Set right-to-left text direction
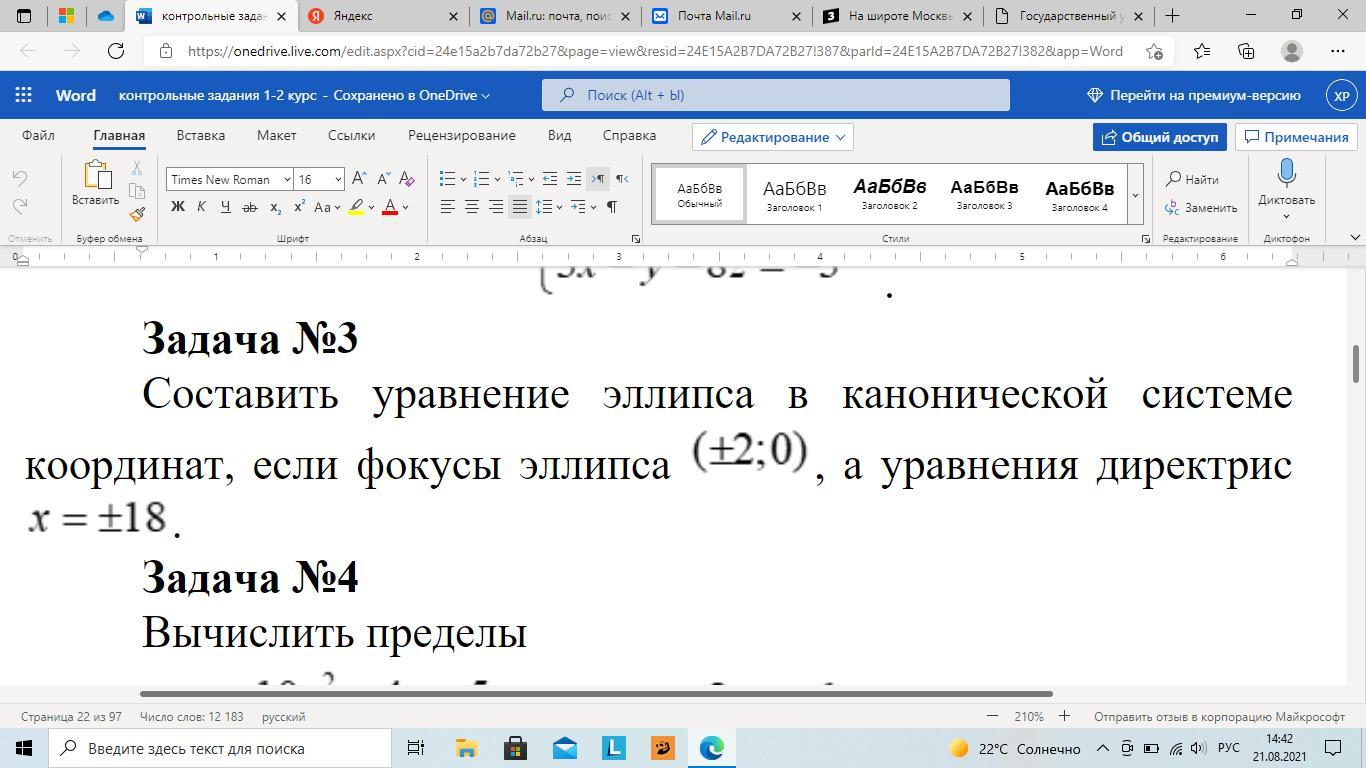This screenshot has width=1366, height=768. 621,179
